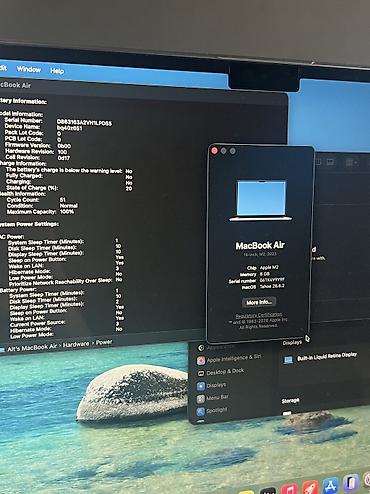
Task: Select the Device Name value bq40z651
Action: point(69,128)
